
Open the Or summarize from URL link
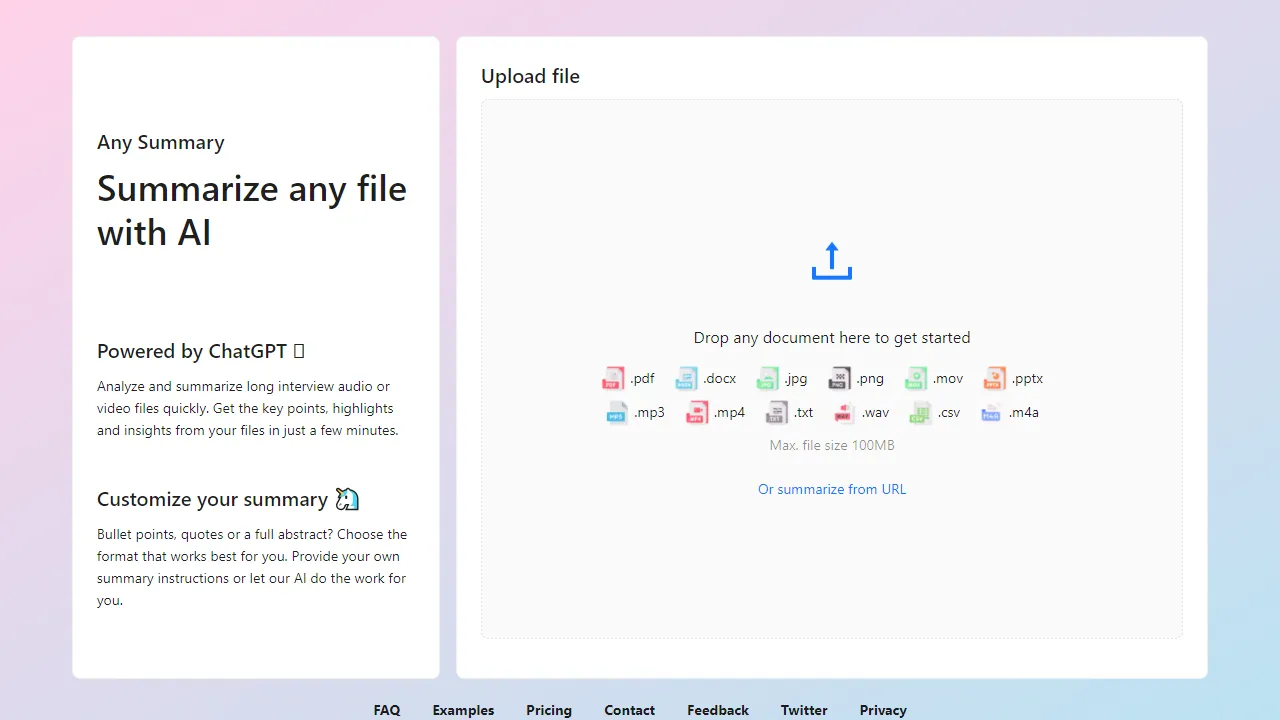[x=832, y=489]
